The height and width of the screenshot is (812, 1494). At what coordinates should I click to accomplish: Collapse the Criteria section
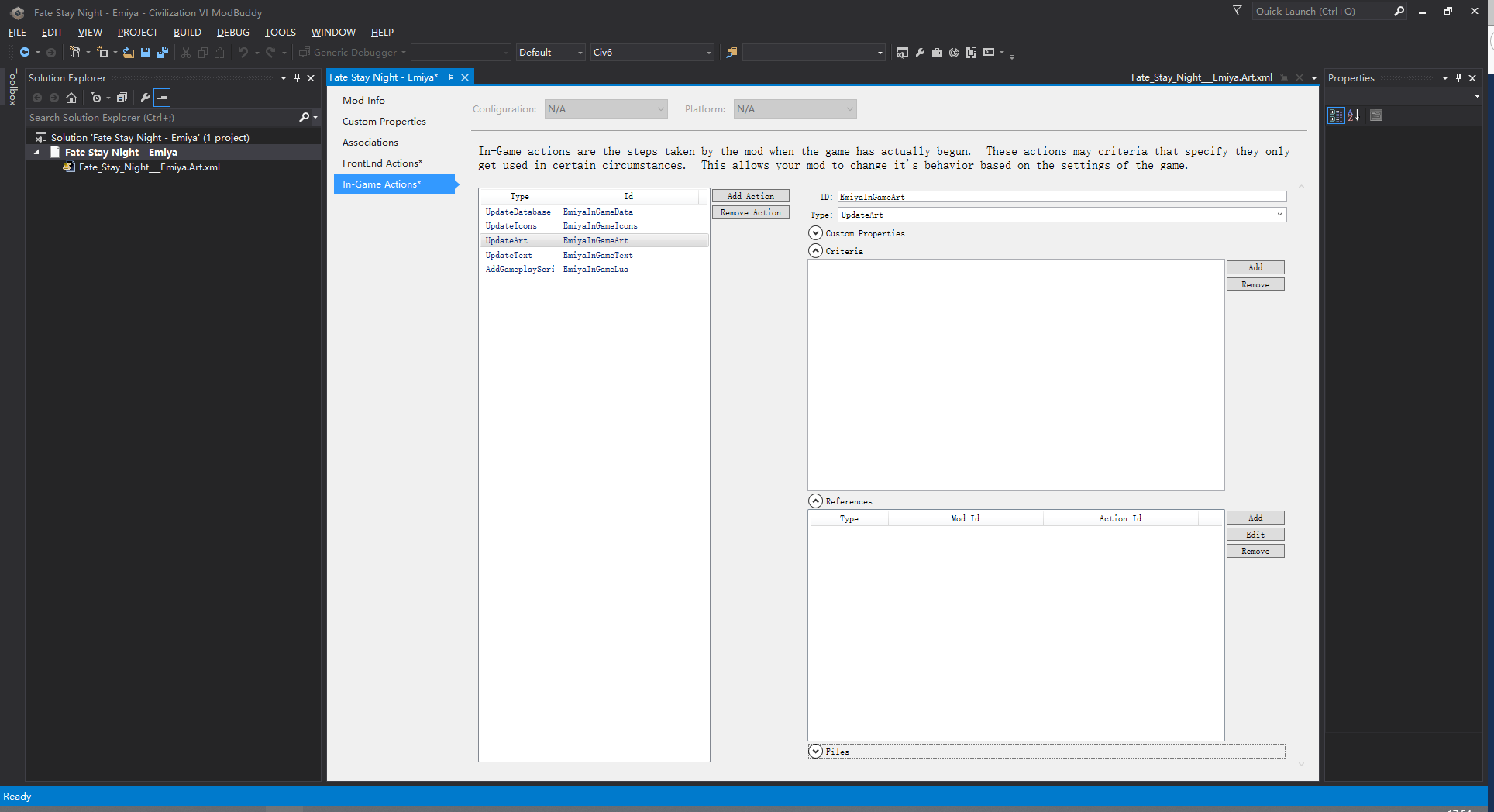tap(815, 251)
